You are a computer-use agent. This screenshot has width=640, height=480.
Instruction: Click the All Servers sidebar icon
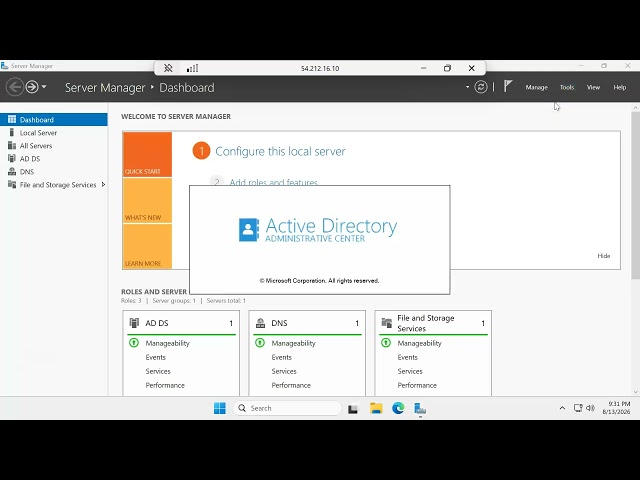tap(12, 145)
